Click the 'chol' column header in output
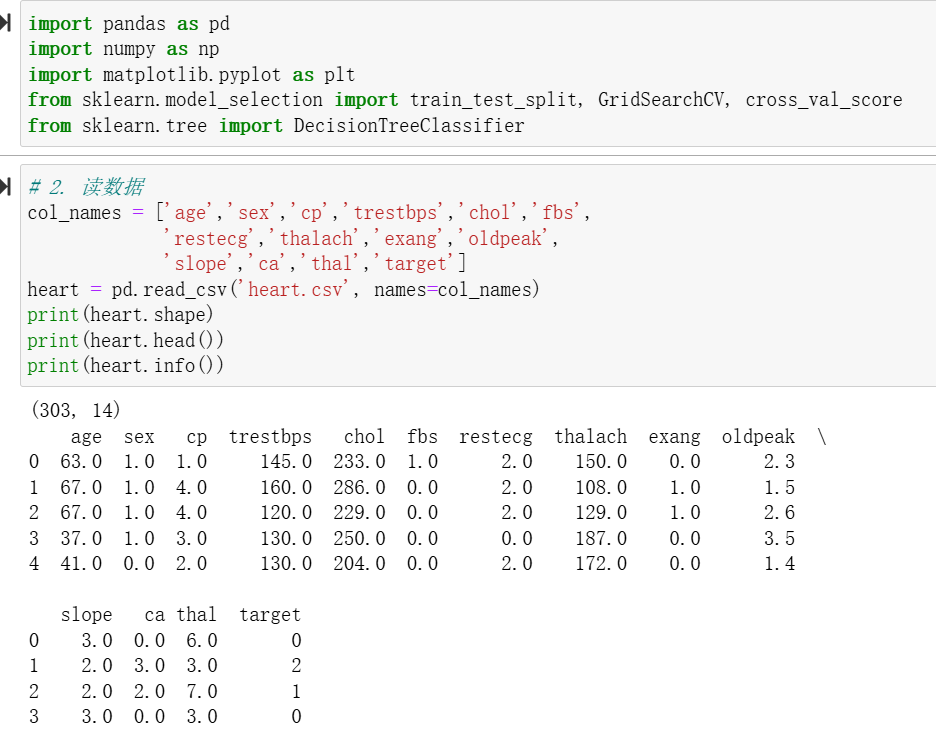Viewport: 936px width, 734px height. point(364,437)
